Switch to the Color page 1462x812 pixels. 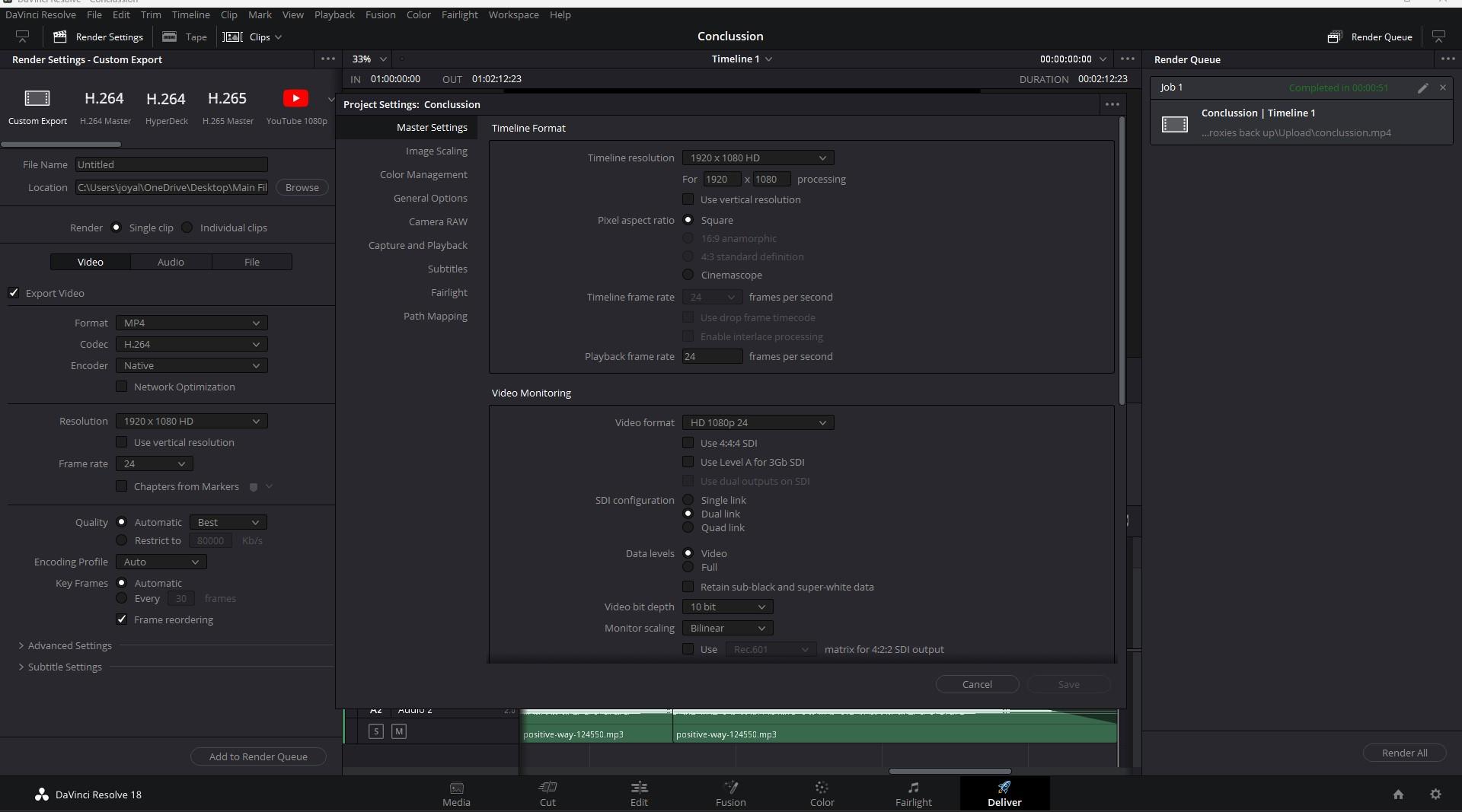822,794
